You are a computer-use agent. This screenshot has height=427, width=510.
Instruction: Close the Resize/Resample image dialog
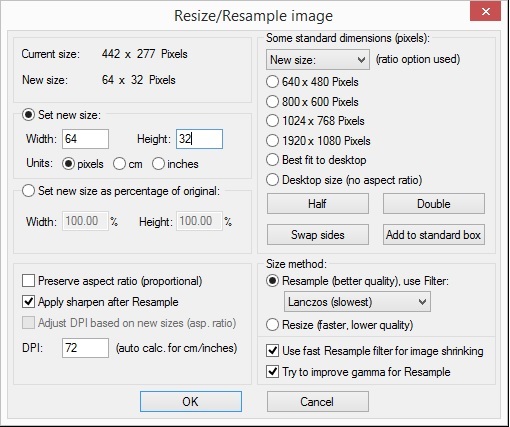coord(485,12)
